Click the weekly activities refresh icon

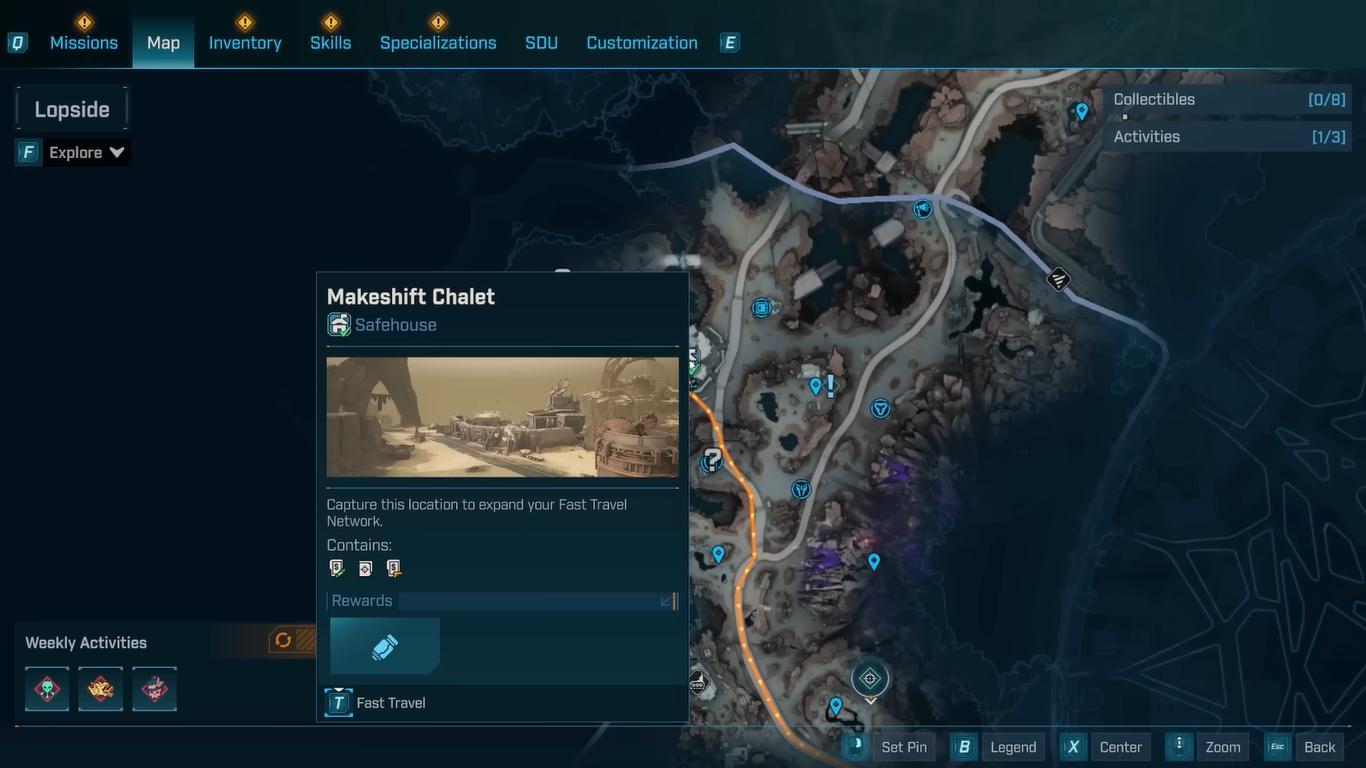283,640
